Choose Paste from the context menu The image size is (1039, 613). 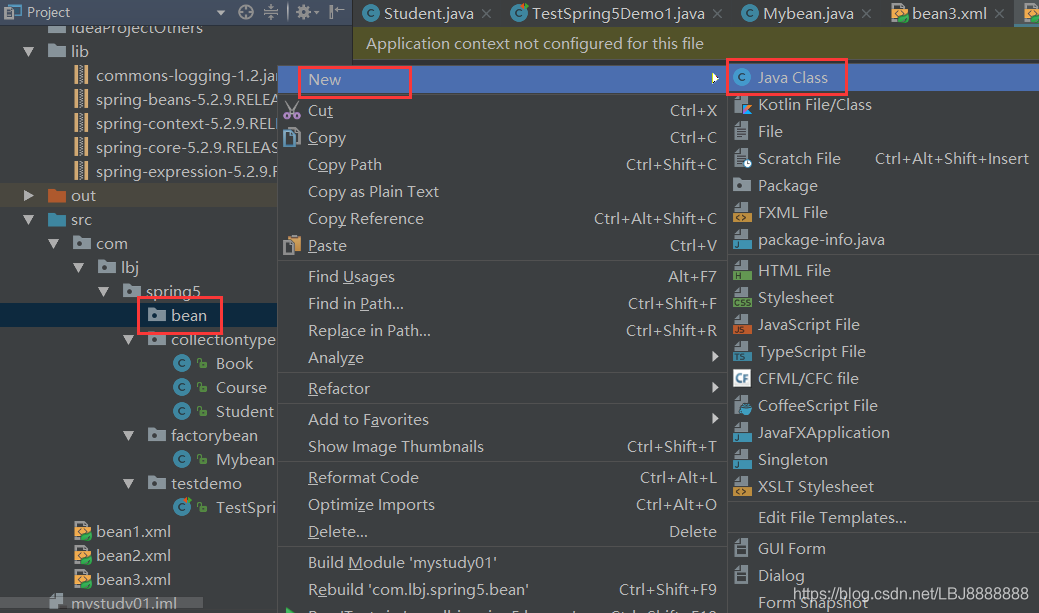coord(502,246)
